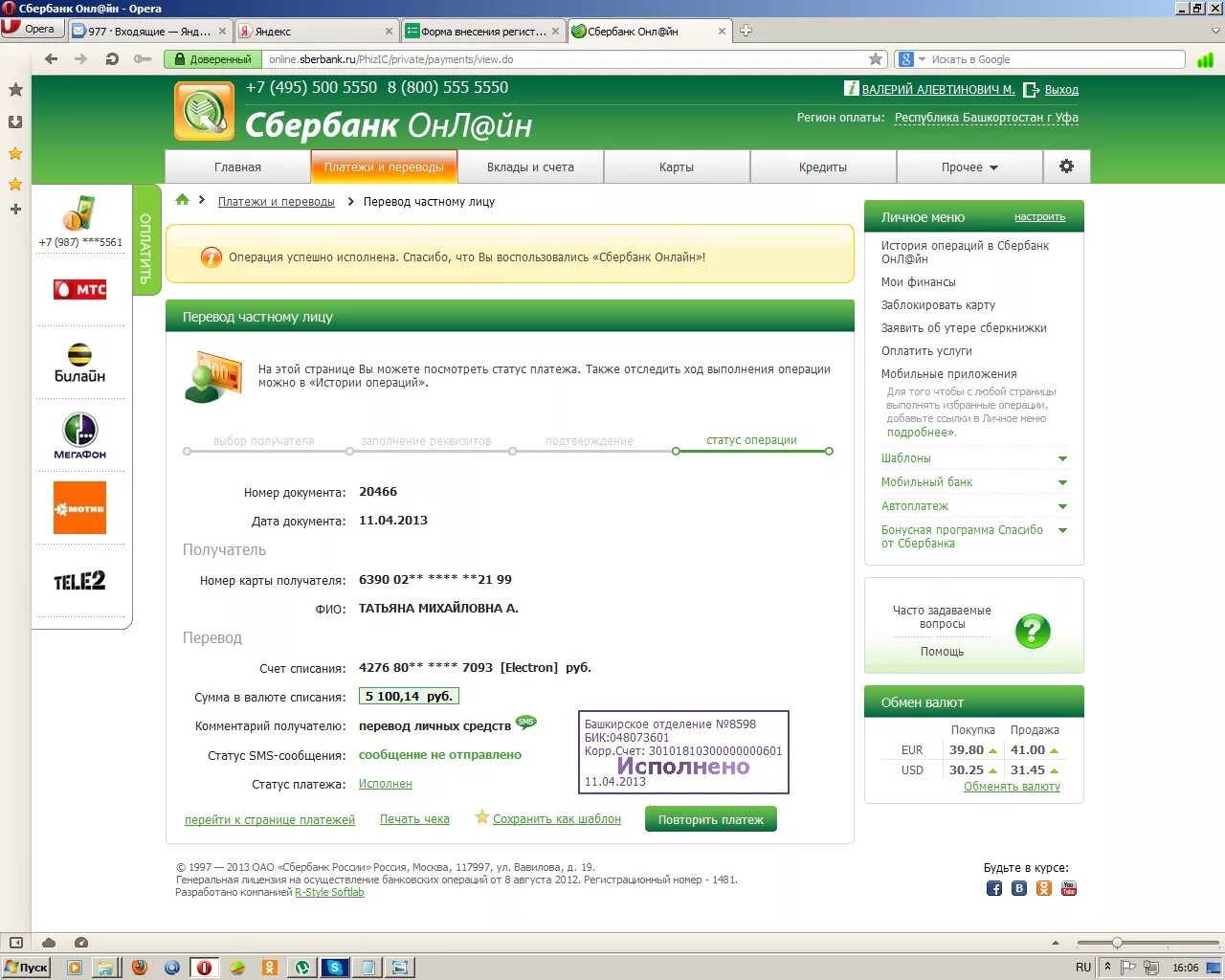Add panel with sidebar plus icon
Screen dimensions: 1225x980
[15, 209]
